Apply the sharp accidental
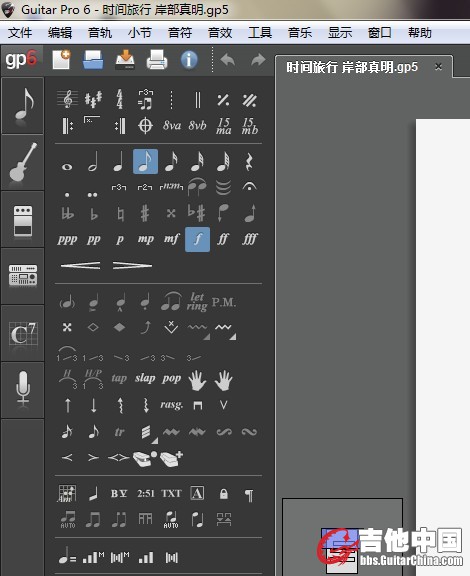The height and width of the screenshot is (576, 470). (x=146, y=213)
